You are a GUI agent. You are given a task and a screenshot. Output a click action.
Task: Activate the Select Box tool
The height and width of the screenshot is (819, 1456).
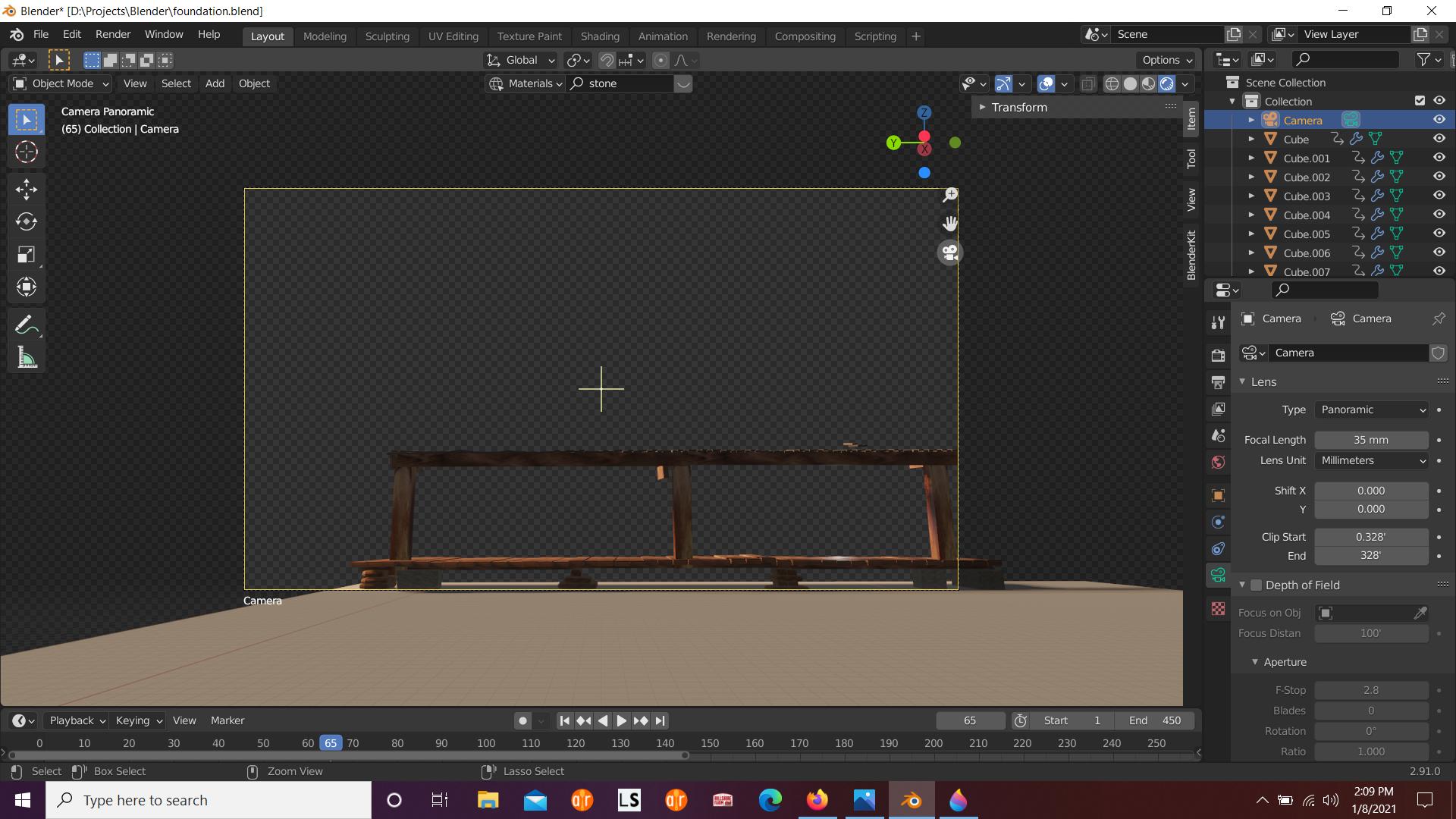27,119
